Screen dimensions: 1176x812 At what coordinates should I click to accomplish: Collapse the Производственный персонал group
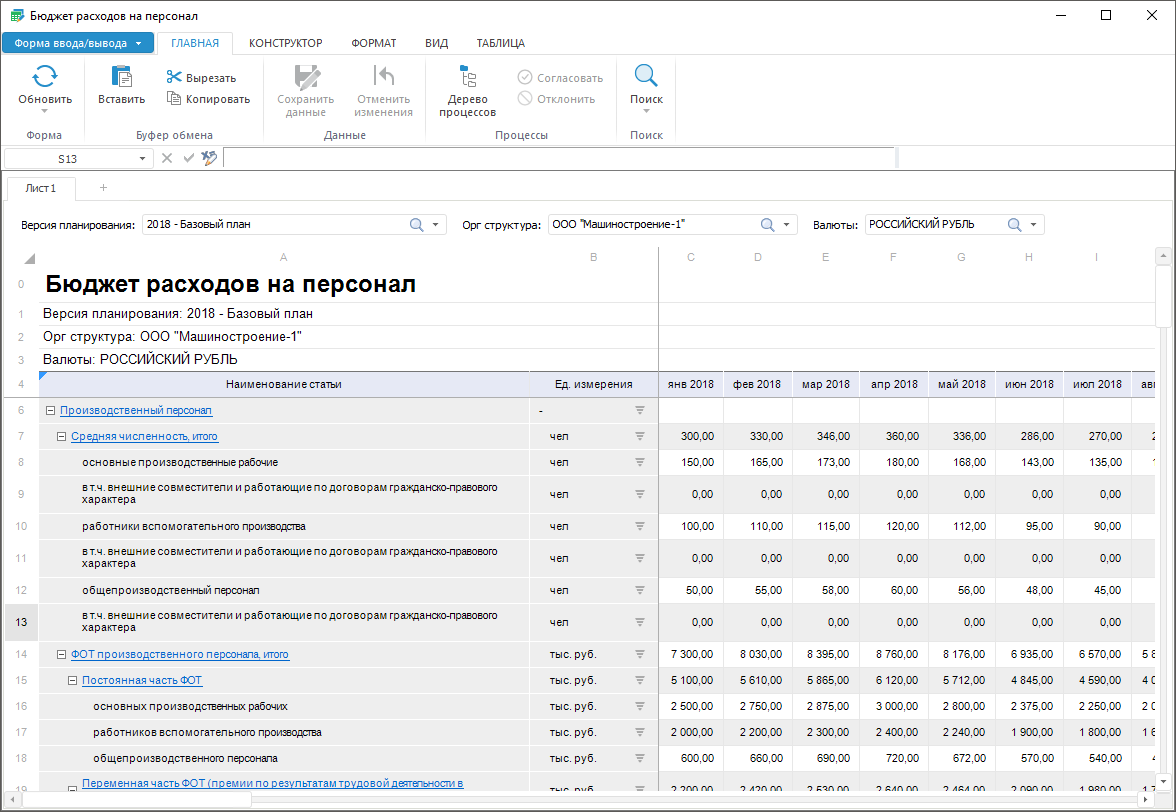[x=51, y=411]
